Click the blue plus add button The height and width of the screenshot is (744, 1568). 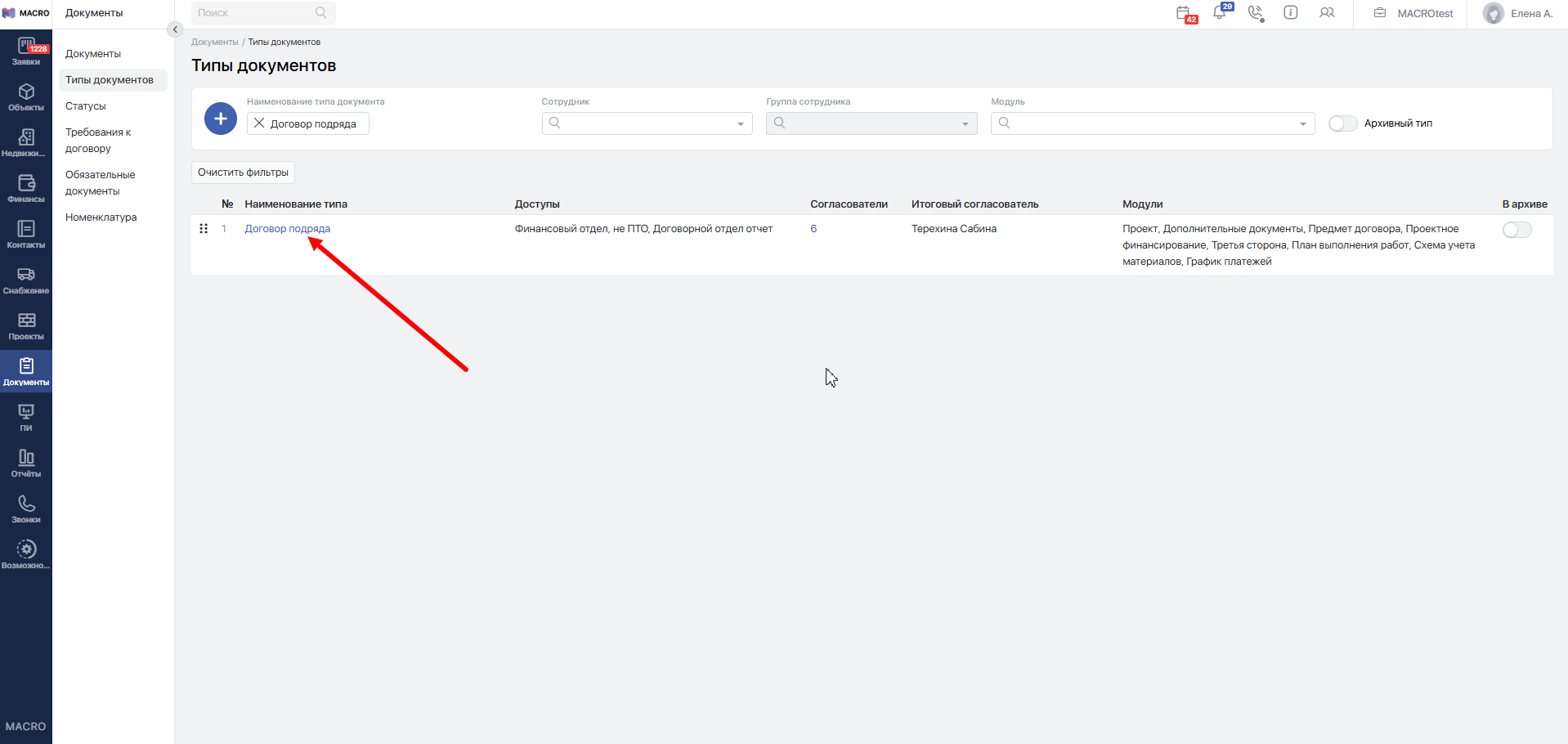point(220,119)
